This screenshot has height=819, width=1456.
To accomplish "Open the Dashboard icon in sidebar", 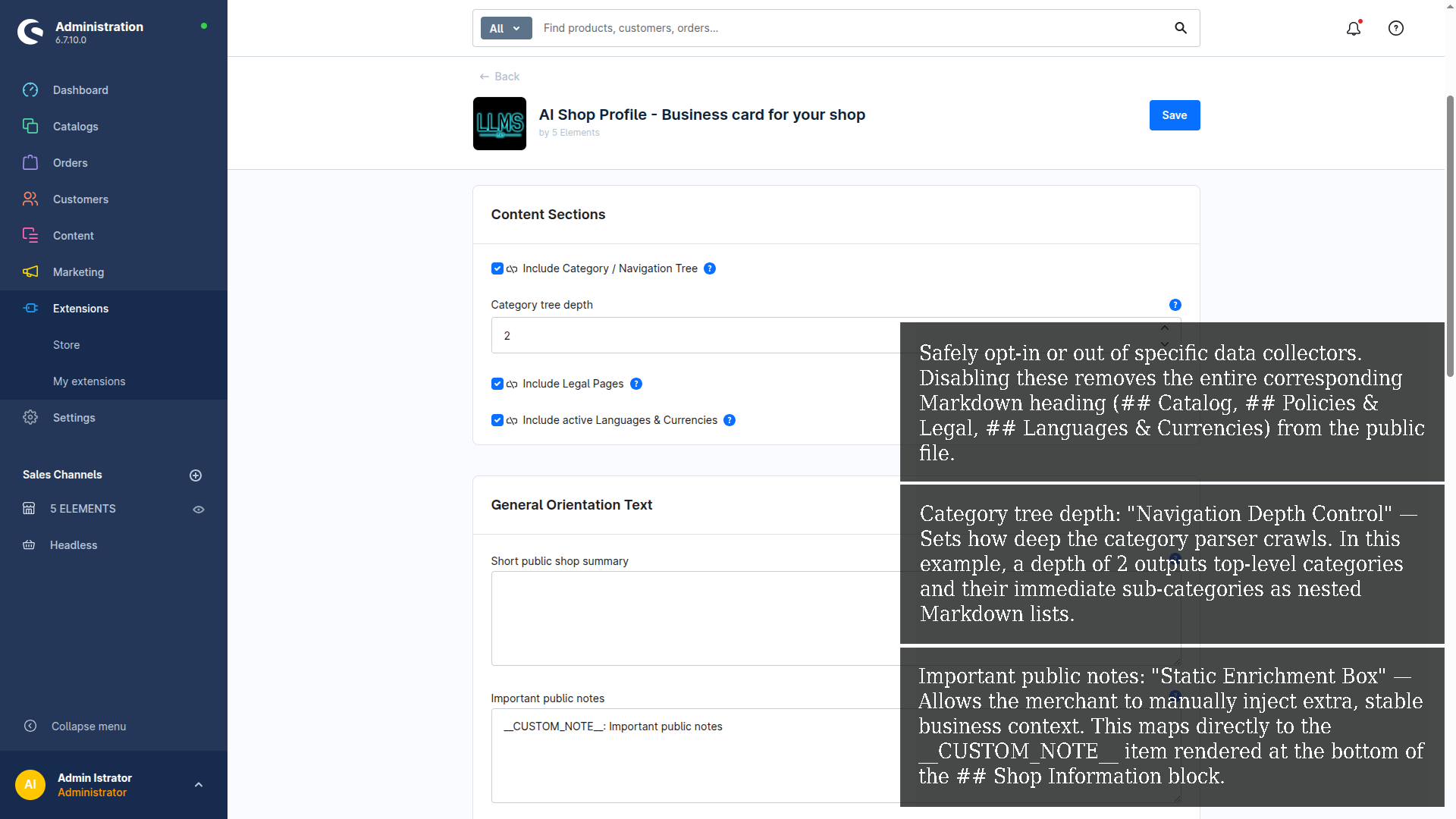I will pyautogui.click(x=30, y=90).
